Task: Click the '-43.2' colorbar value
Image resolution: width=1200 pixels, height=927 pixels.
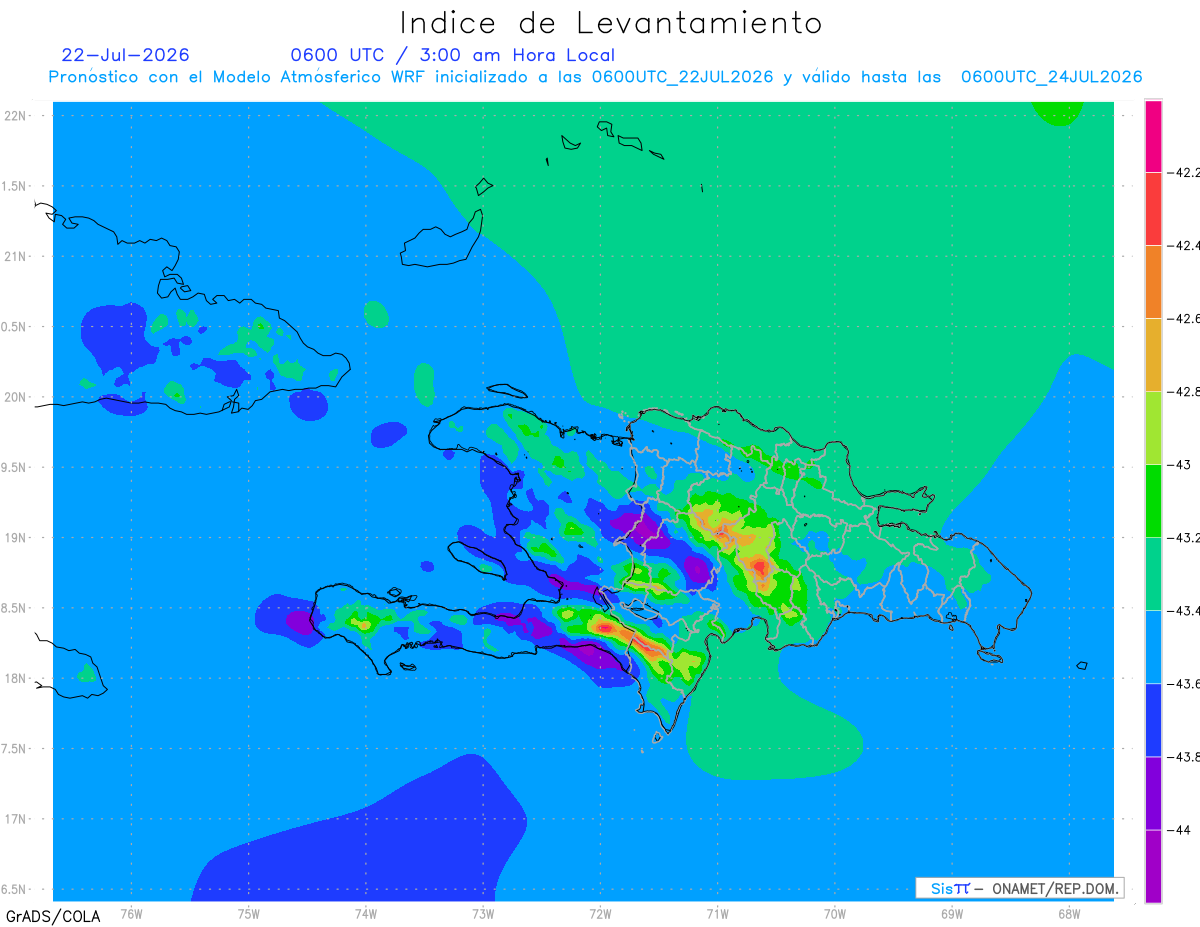Action: [1185, 537]
